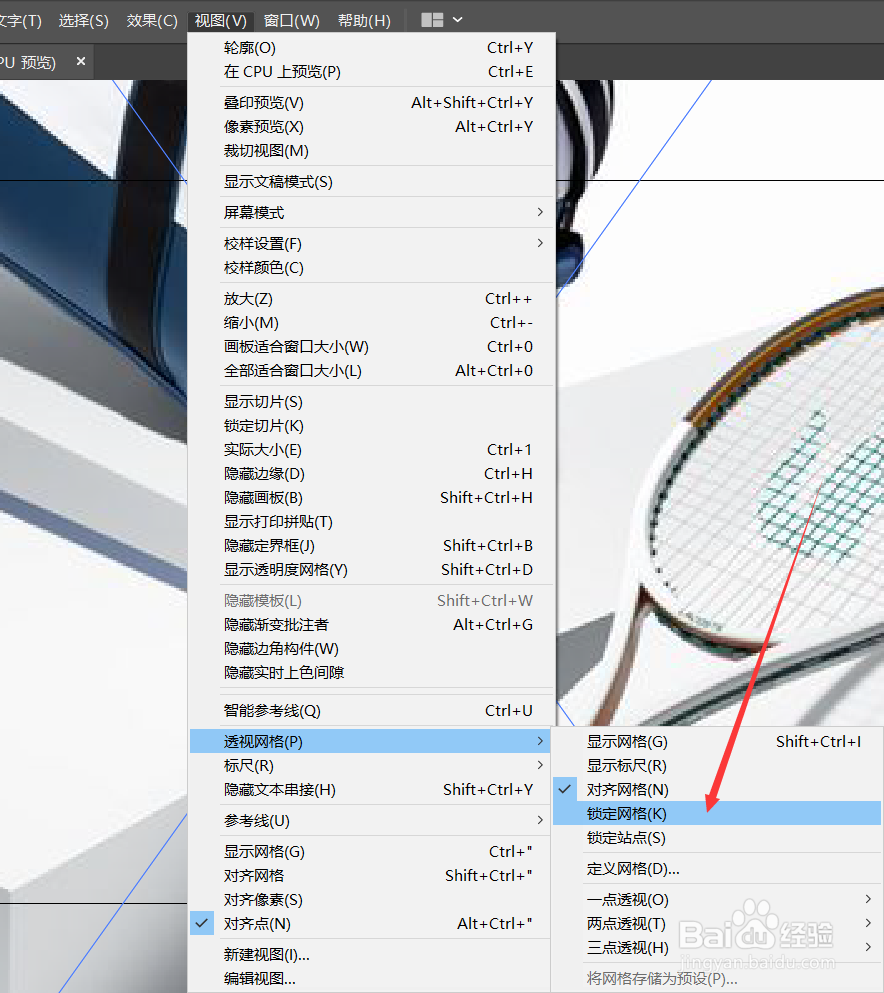This screenshot has width=884, height=993.
Task: Toggle 锁定网格(K)
Action: pyautogui.click(x=717, y=814)
